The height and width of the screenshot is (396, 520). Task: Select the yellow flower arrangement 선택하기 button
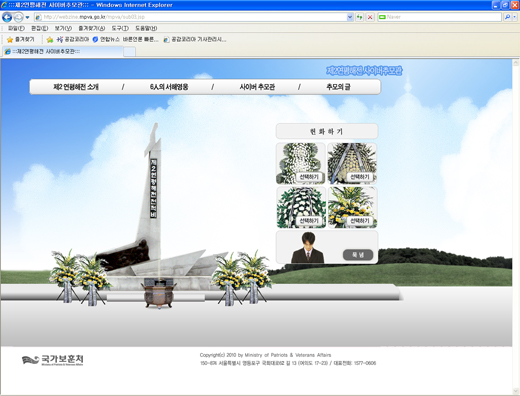coord(360,221)
